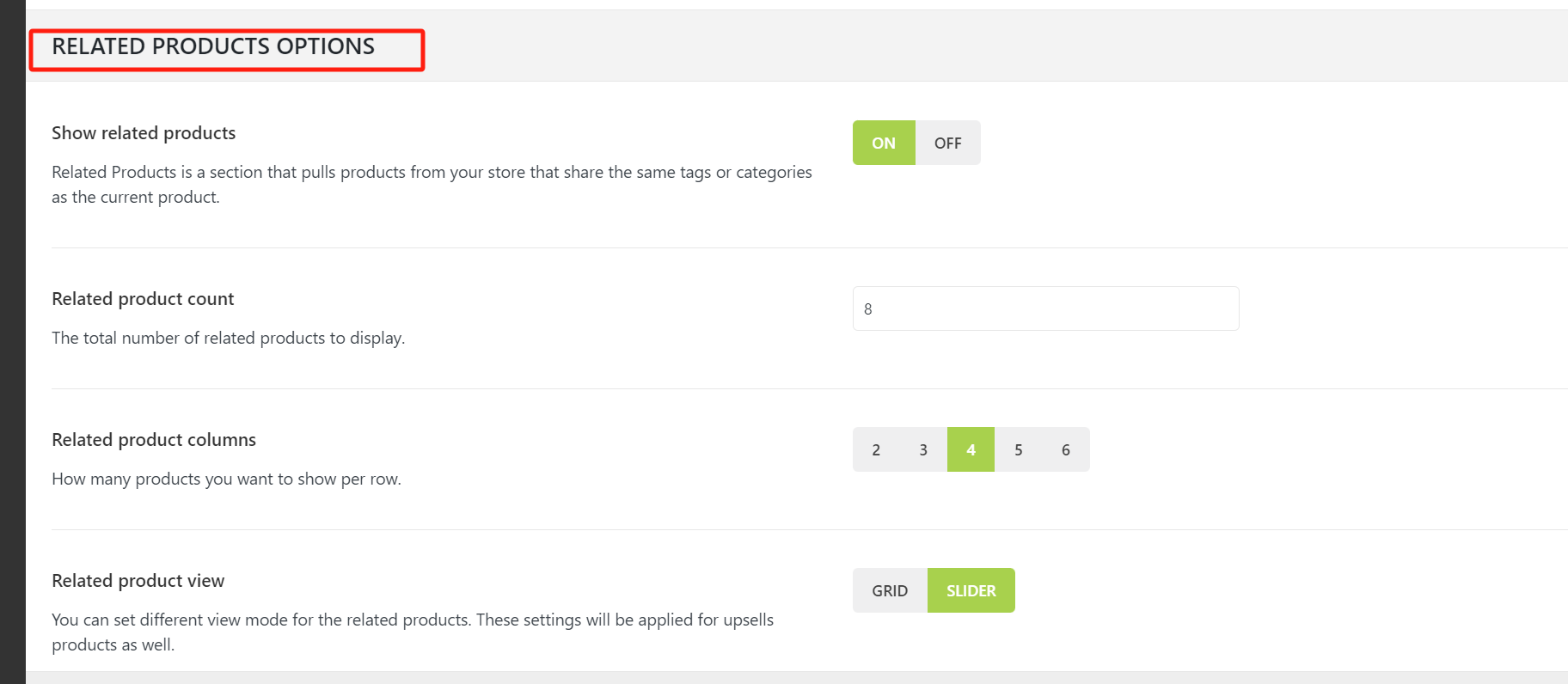Click the dark left sidebar strip
The width and height of the screenshot is (1568, 684).
click(12, 344)
